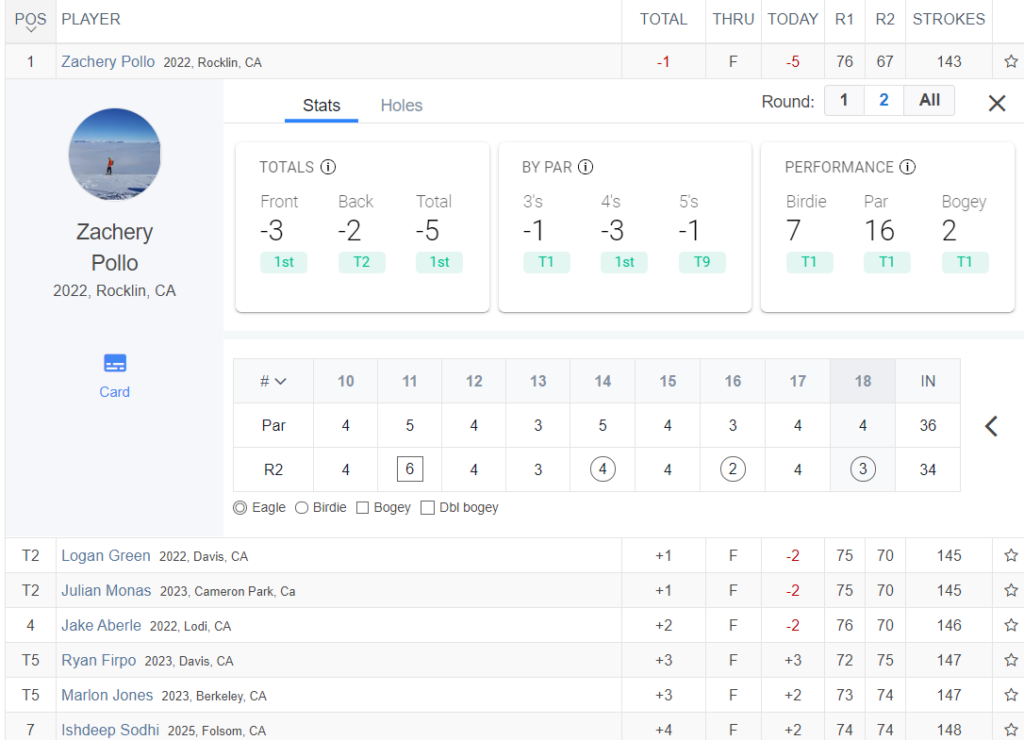Screen dimensions: 1024x740
Task: Star Julian Monas's leaderboard row
Action: 1011,590
